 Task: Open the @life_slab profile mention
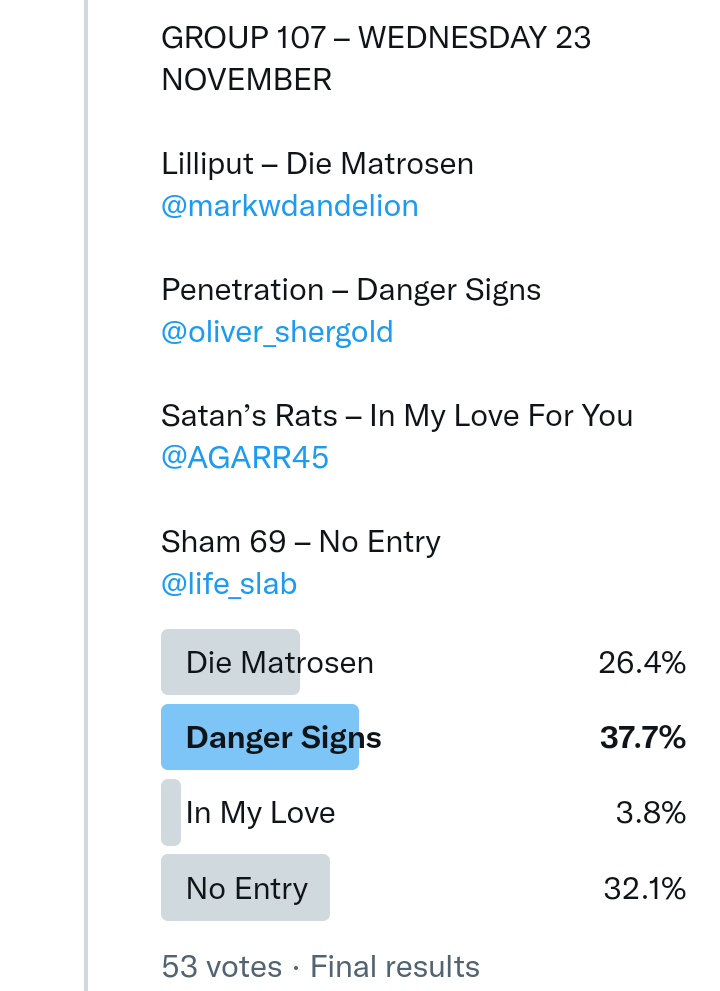(229, 584)
